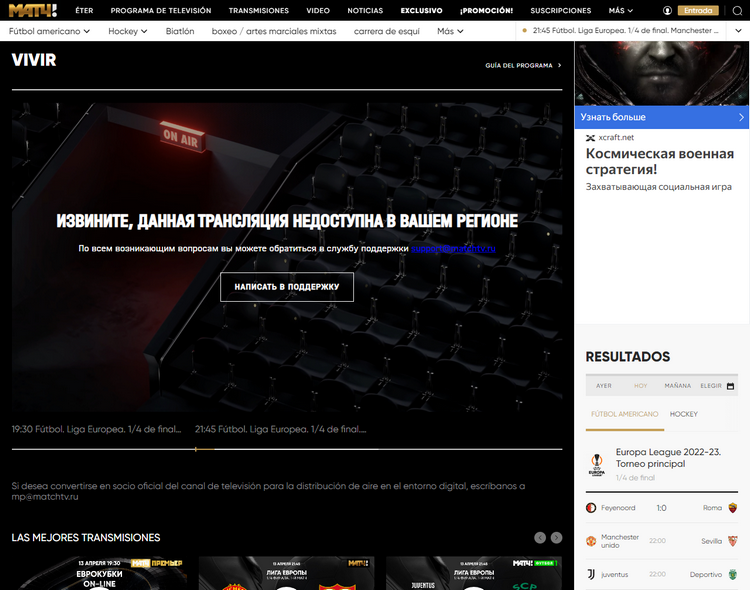Open the carrera de esquí link
Screen dimensions: 750x590
click(386, 31)
